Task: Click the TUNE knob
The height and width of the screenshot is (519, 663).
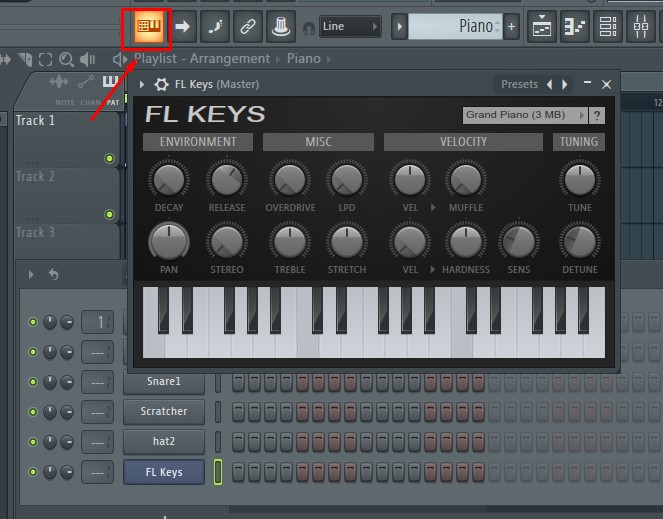Action: point(580,179)
